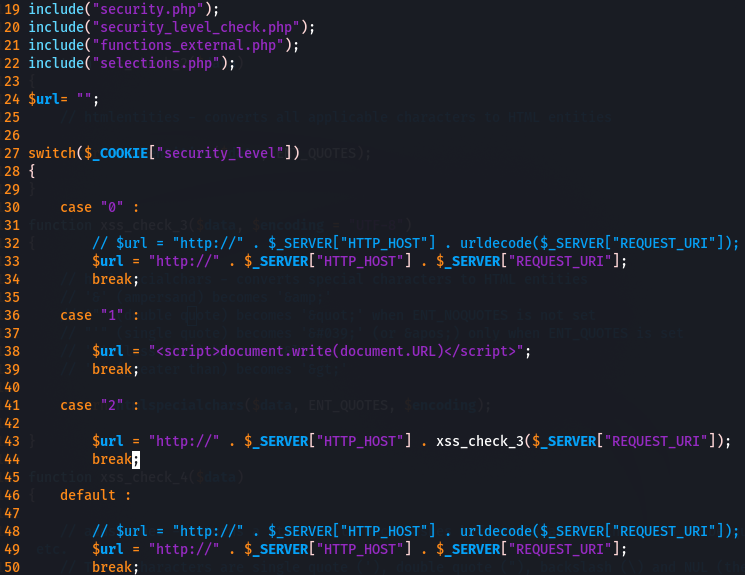Click "REQUEST_URI" string on line 33

coord(560,261)
